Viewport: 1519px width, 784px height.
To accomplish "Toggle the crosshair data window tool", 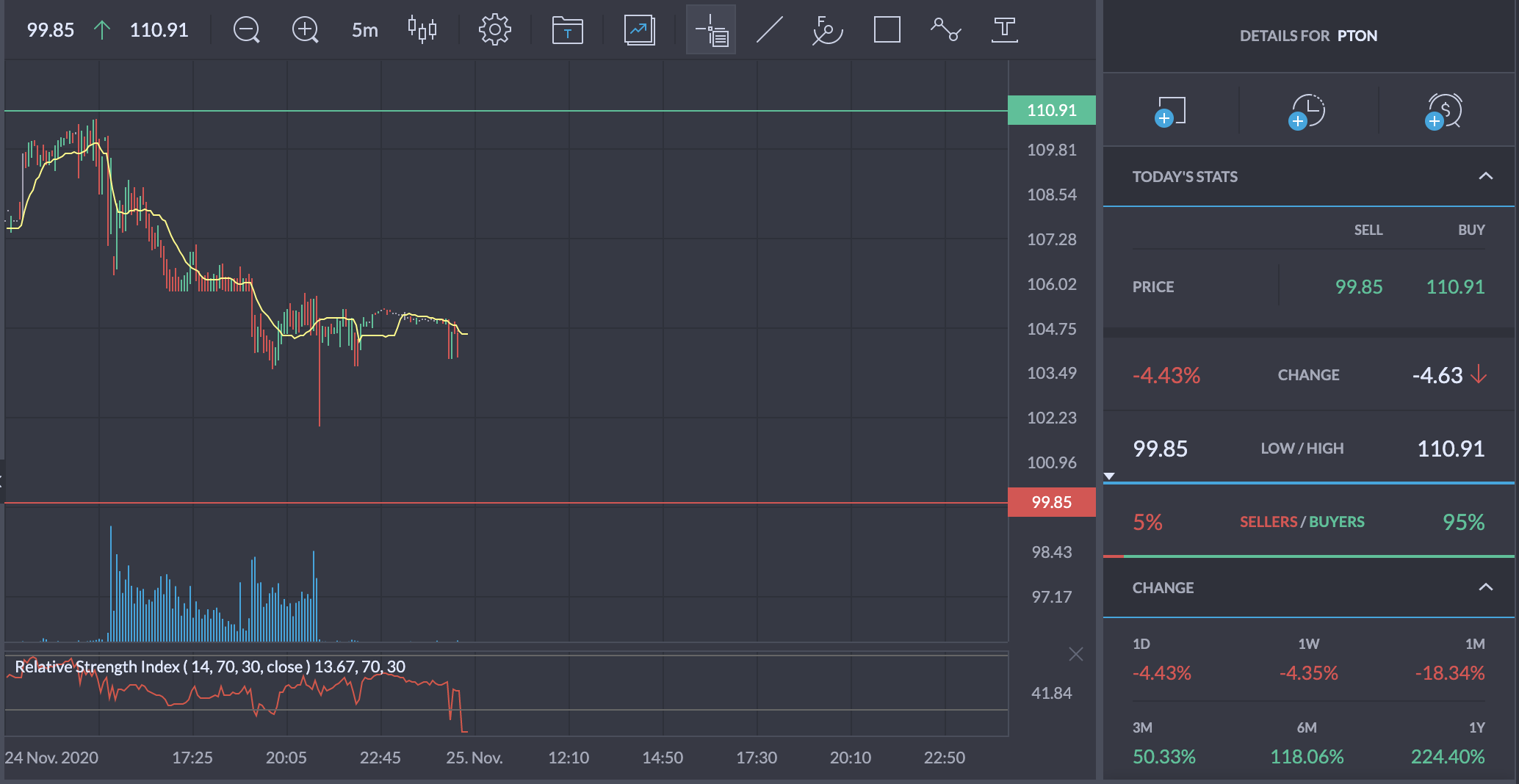I will tap(711, 30).
